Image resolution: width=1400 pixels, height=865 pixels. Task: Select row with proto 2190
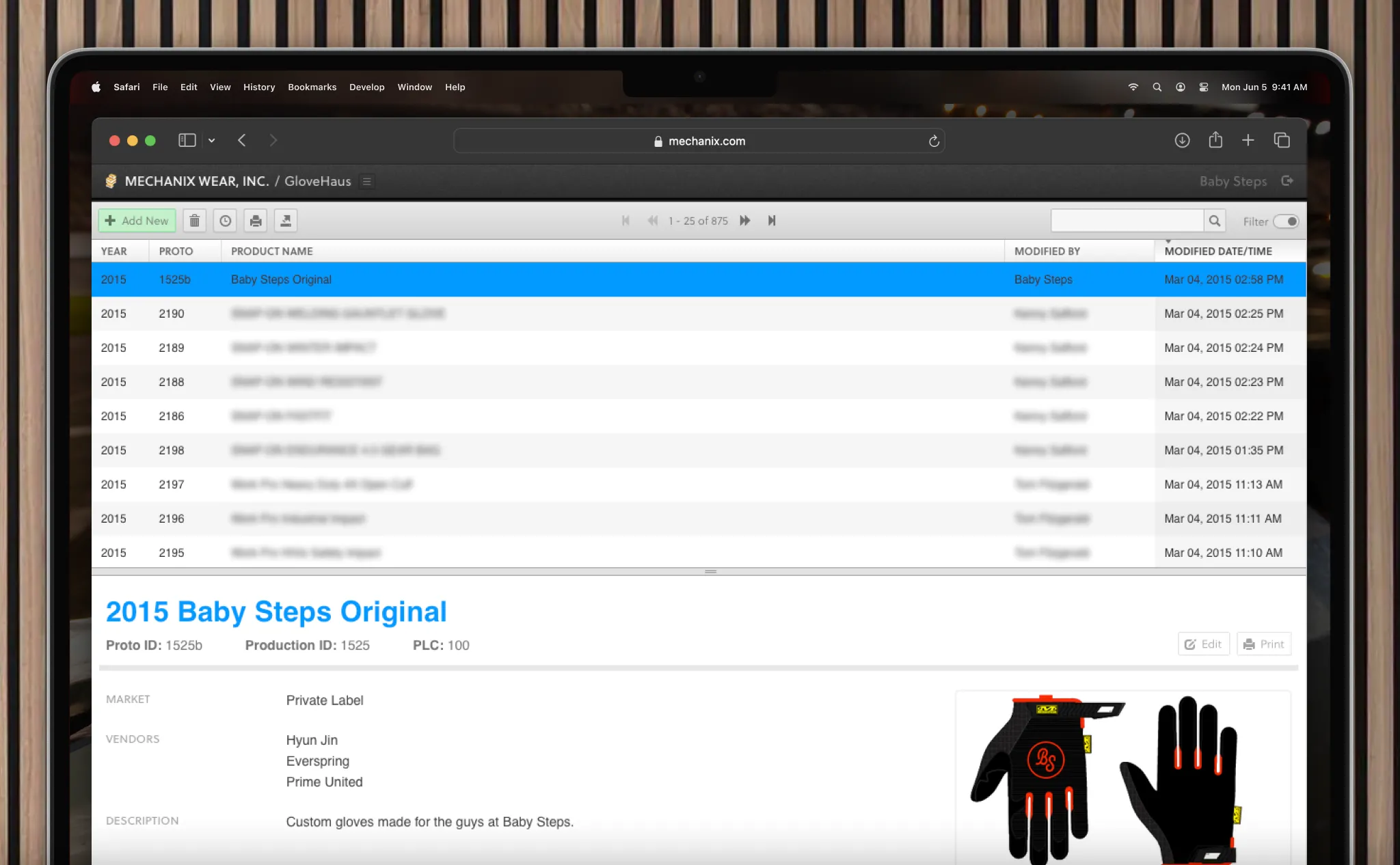[699, 314]
